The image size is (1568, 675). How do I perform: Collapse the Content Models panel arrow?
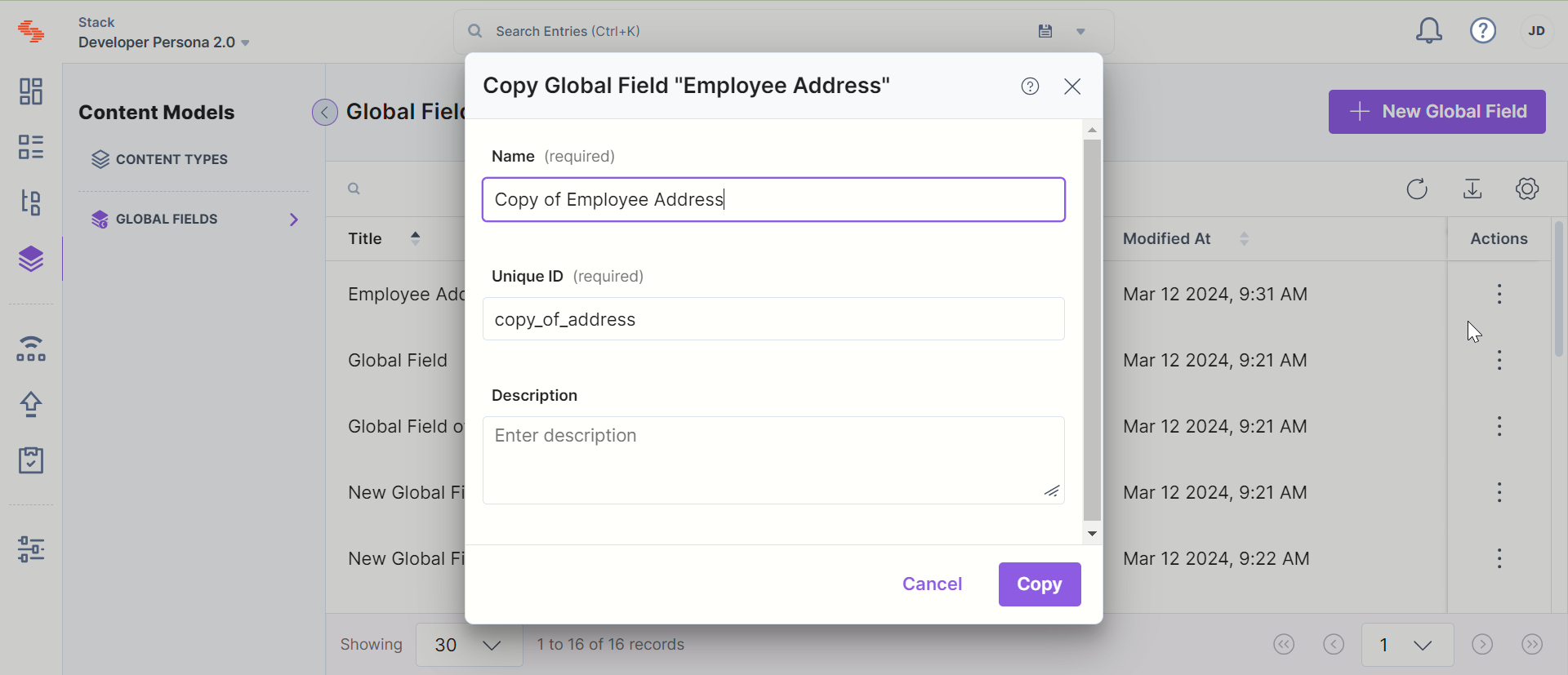coord(325,112)
